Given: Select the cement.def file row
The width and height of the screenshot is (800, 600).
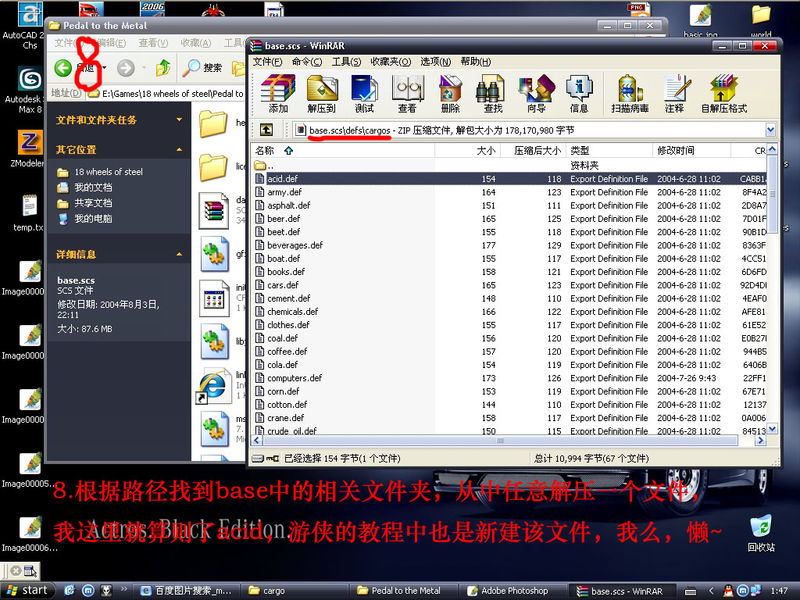Looking at the screenshot, I should pos(509,298).
